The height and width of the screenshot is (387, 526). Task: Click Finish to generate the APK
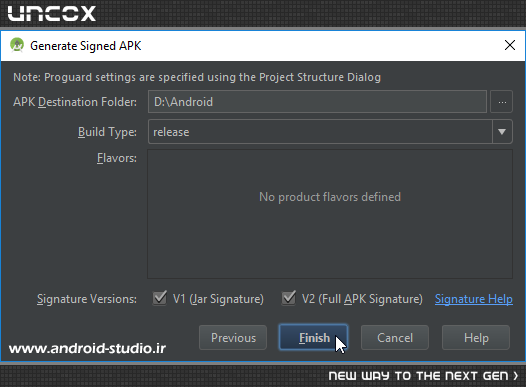pos(313,337)
